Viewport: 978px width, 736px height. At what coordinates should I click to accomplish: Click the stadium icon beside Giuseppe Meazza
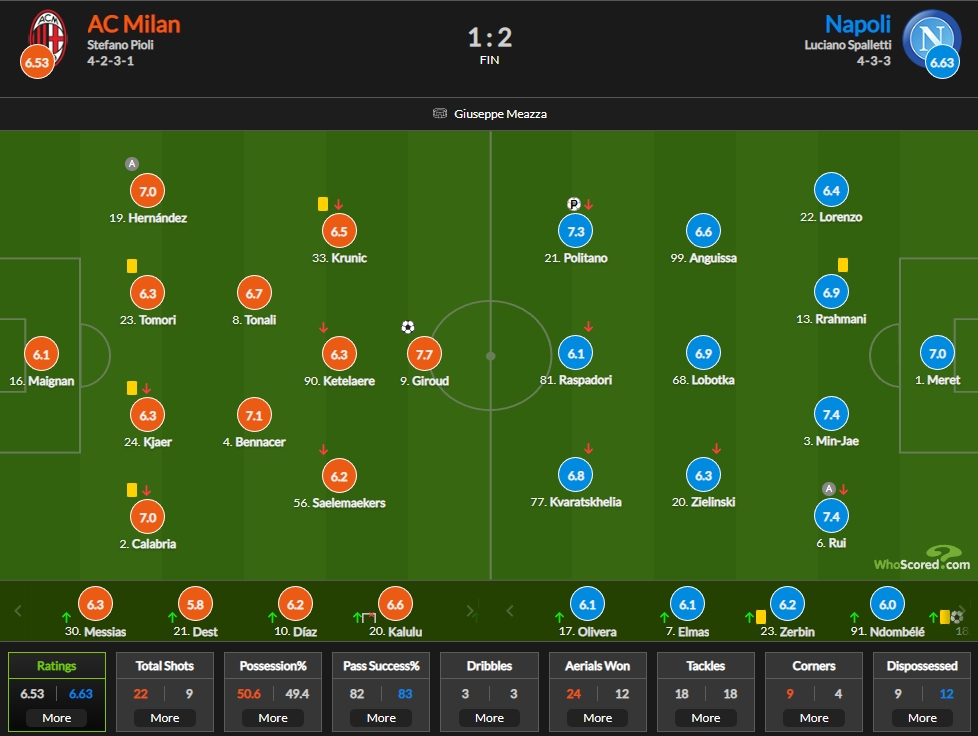(440, 114)
